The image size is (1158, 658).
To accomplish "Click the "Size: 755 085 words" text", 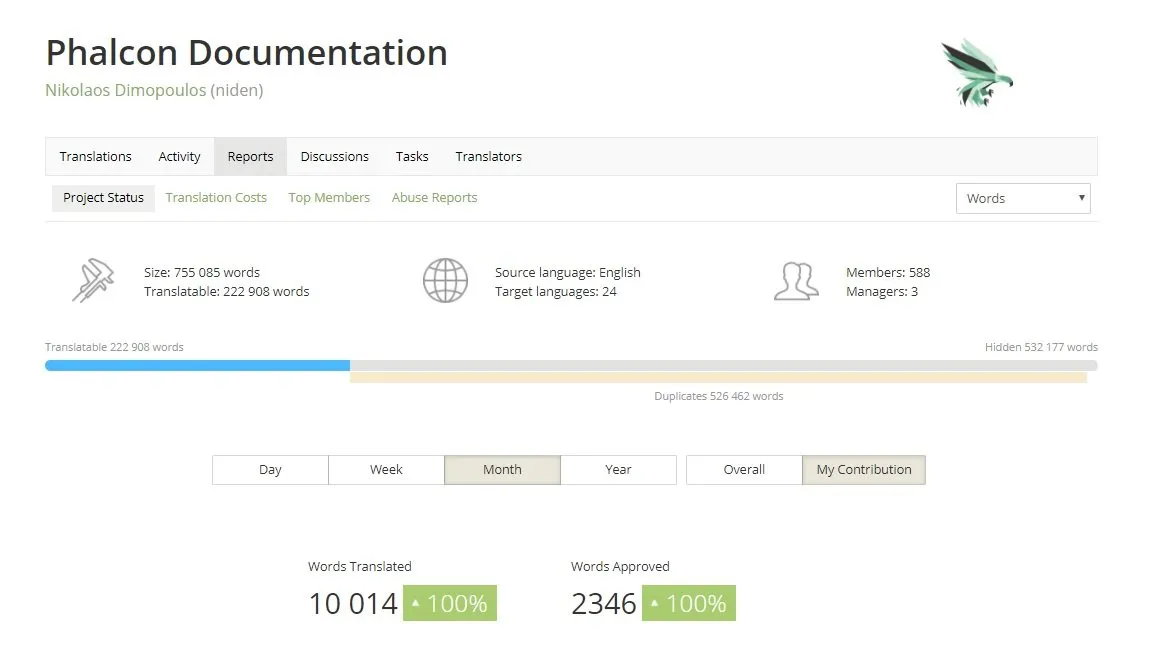I will [x=202, y=273].
